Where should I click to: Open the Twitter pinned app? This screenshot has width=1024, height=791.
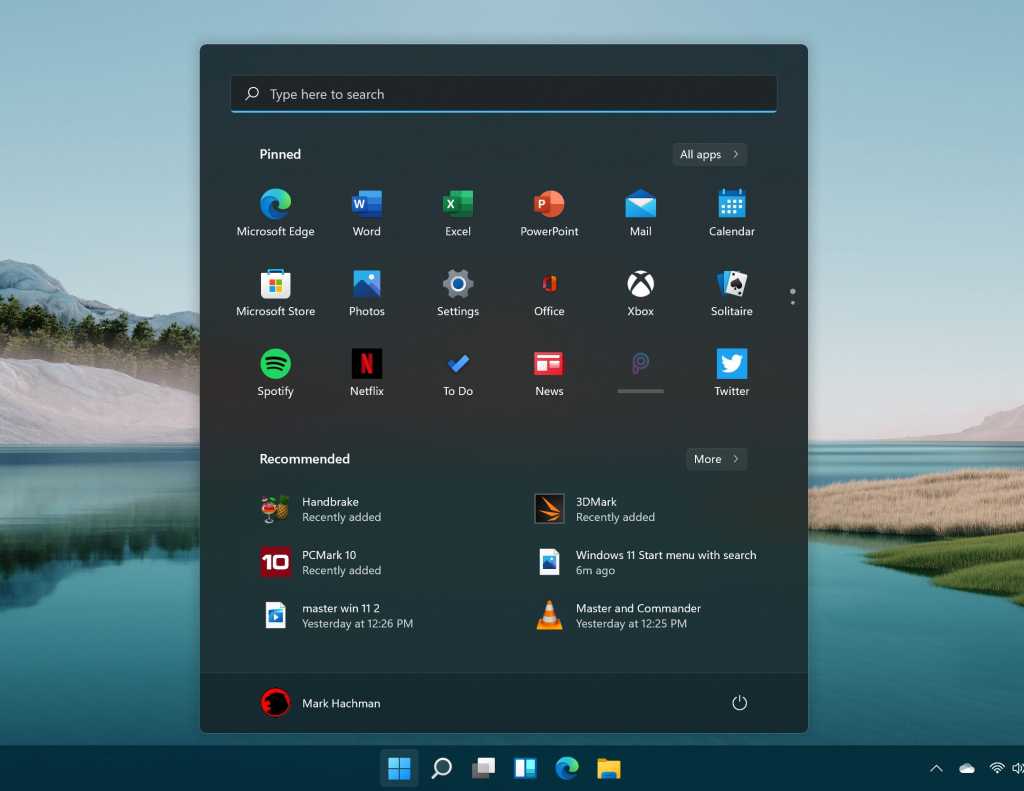click(731, 372)
